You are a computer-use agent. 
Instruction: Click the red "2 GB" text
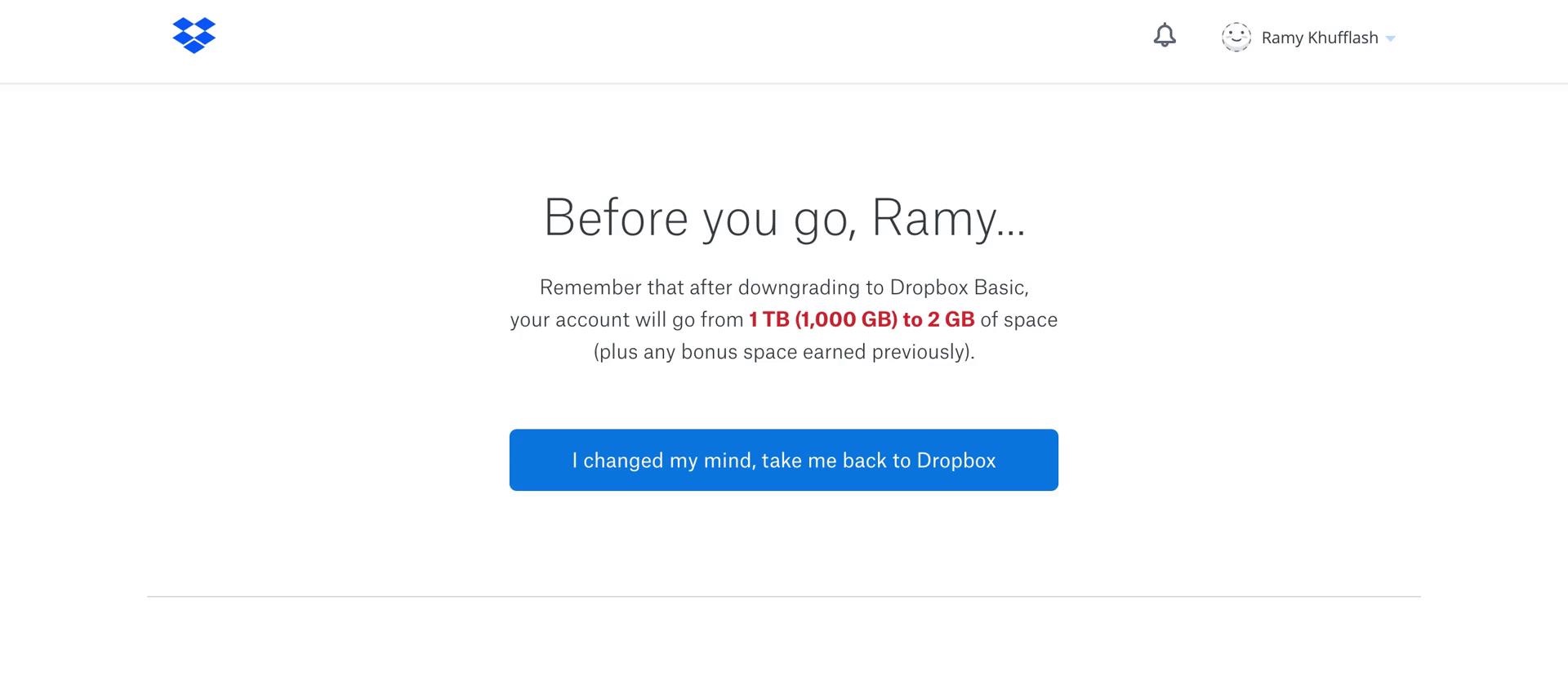click(x=951, y=319)
